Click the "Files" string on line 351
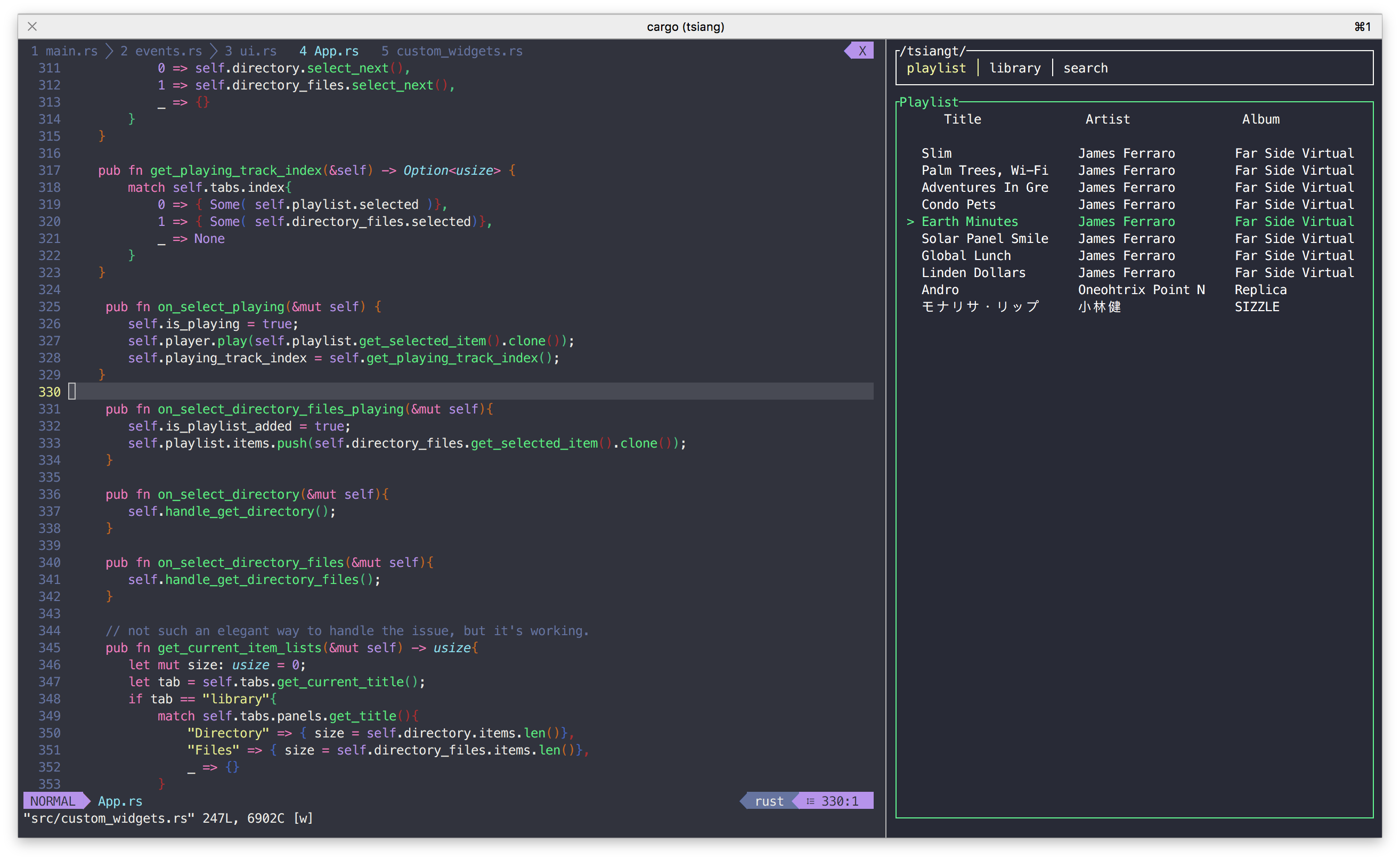 [213, 751]
